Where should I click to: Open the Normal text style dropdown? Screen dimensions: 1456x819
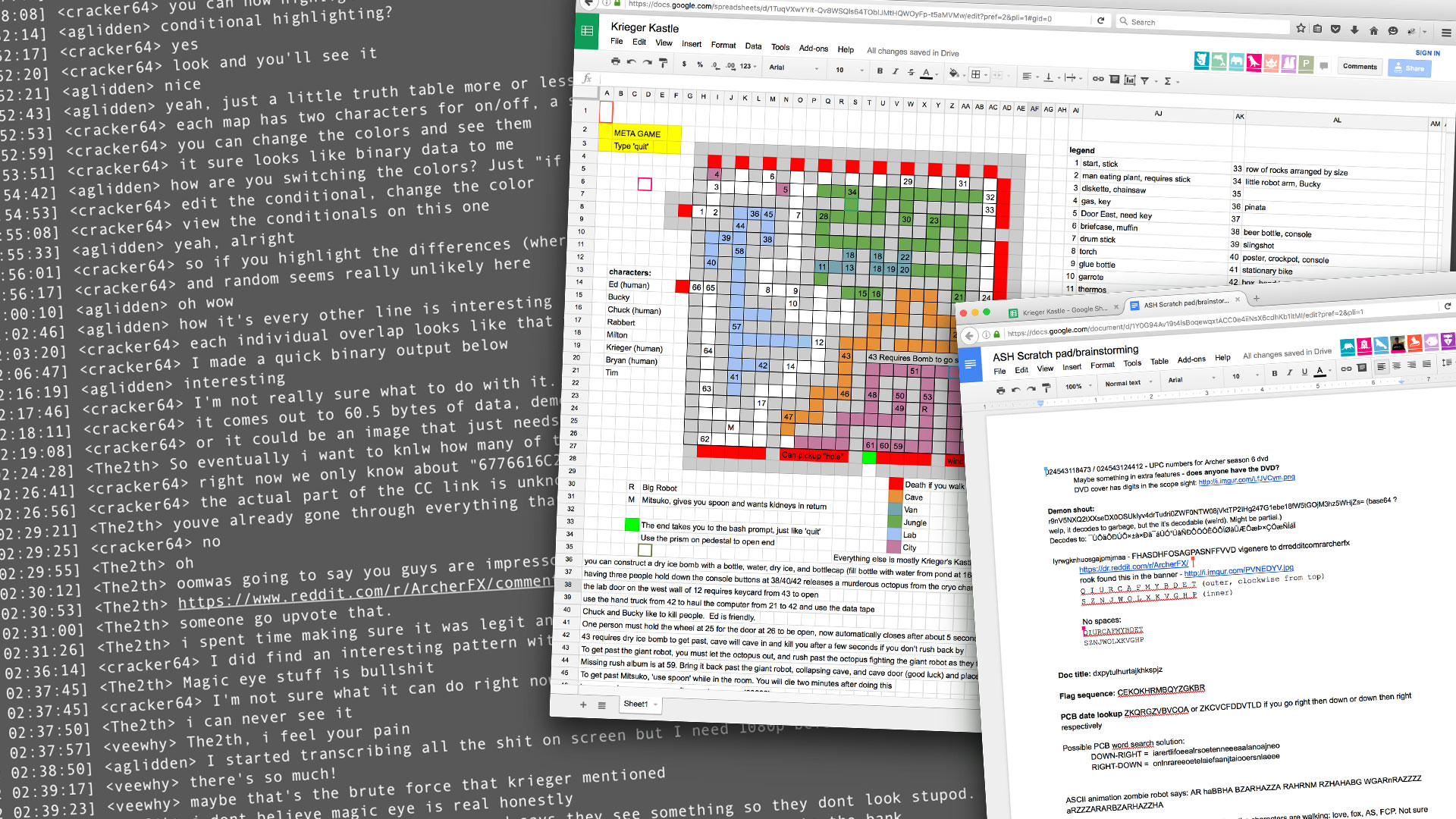click(1128, 383)
